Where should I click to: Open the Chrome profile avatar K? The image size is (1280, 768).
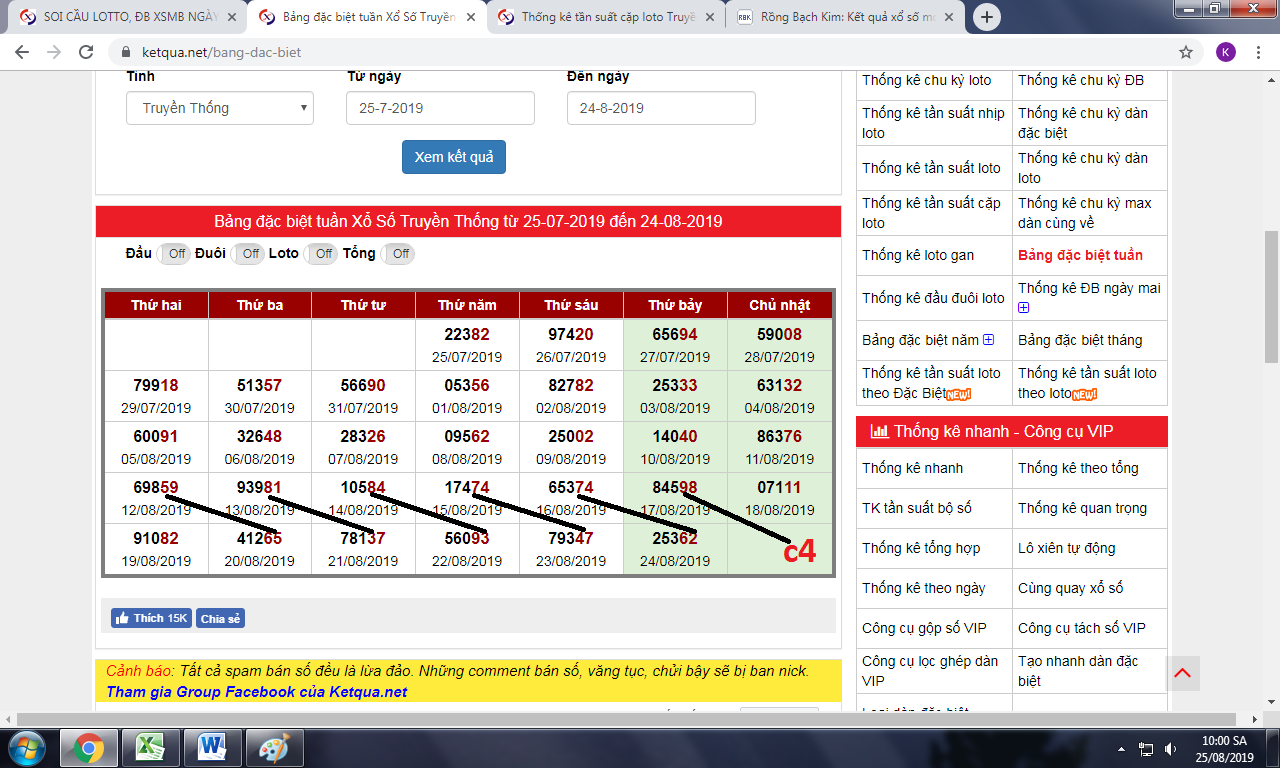click(1225, 52)
